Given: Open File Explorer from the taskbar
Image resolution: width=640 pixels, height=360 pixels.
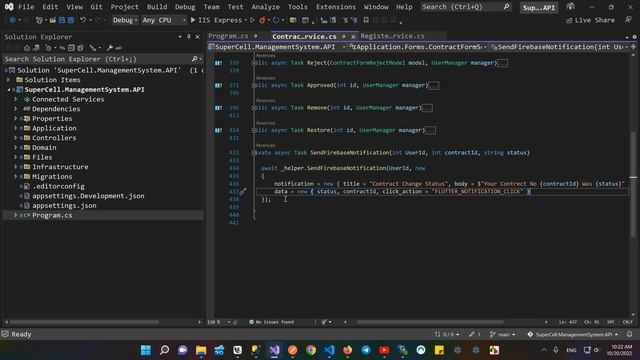Looking at the screenshot, I should coord(201,350).
